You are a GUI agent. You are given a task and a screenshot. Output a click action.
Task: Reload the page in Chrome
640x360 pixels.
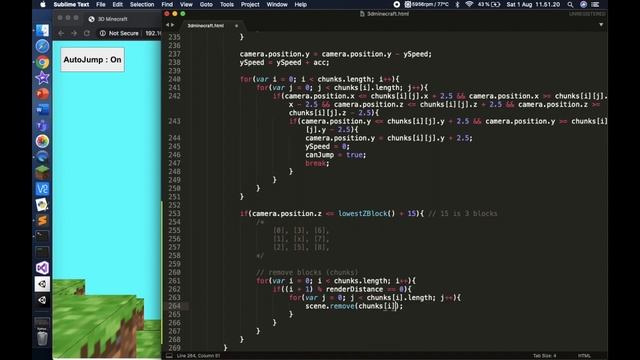pos(87,33)
